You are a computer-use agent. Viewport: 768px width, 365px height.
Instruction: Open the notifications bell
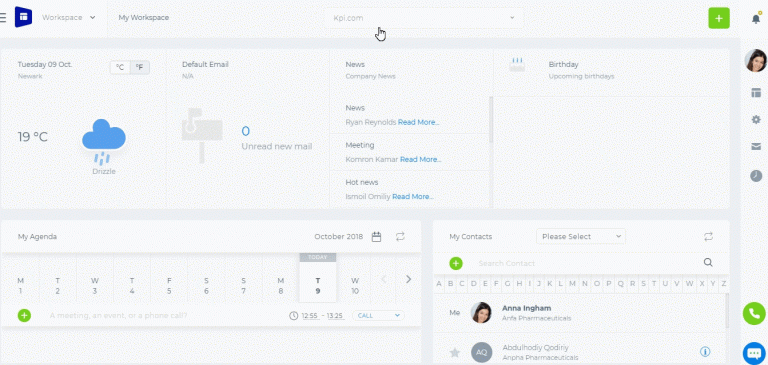[756, 19]
